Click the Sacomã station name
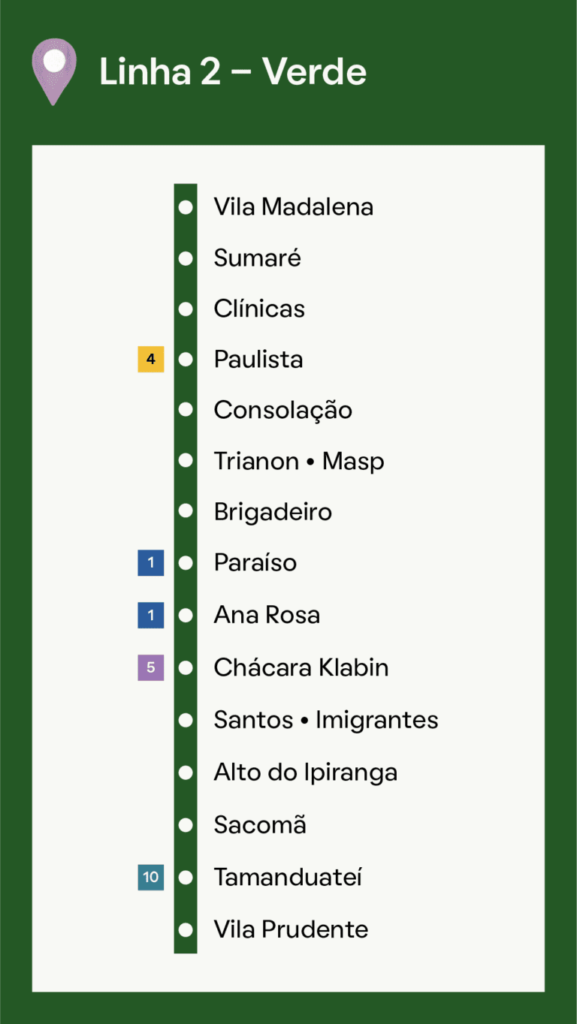577x1024 pixels. pos(260,825)
